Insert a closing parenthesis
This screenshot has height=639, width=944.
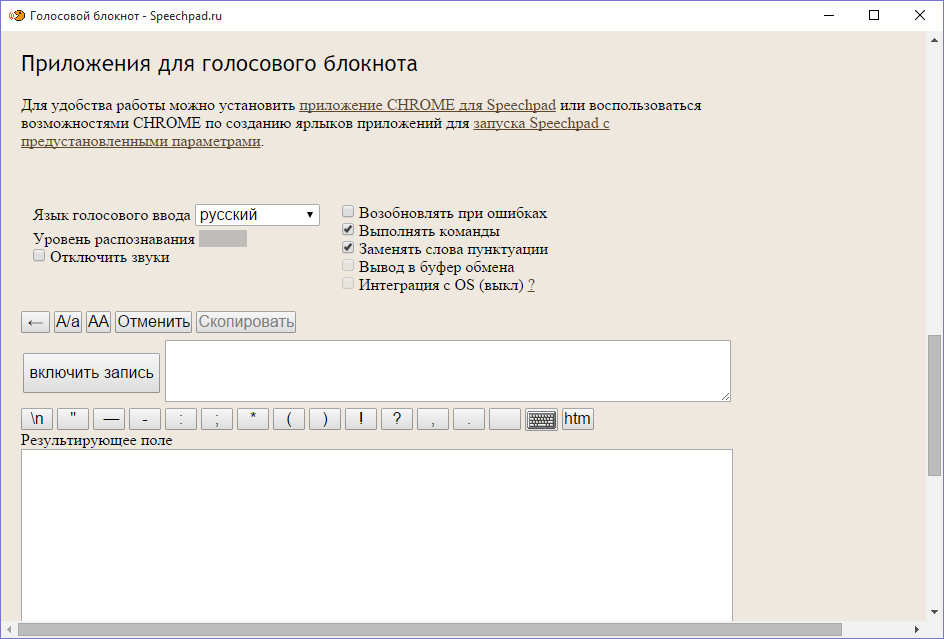click(325, 419)
